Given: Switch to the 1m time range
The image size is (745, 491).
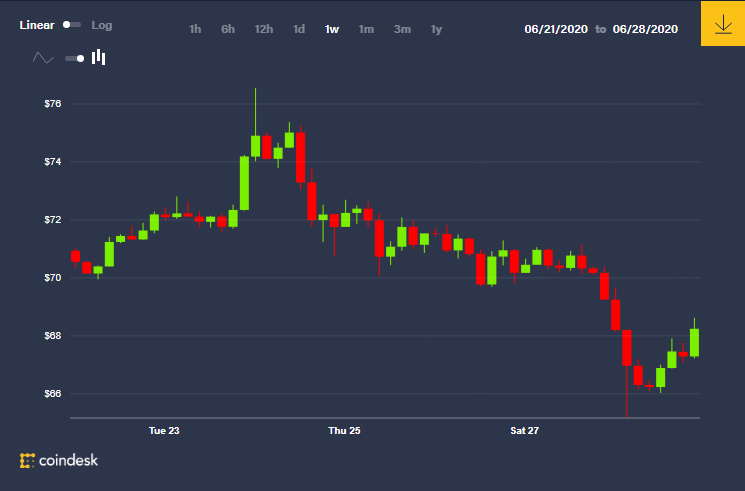Looking at the screenshot, I should pyautogui.click(x=366, y=29).
